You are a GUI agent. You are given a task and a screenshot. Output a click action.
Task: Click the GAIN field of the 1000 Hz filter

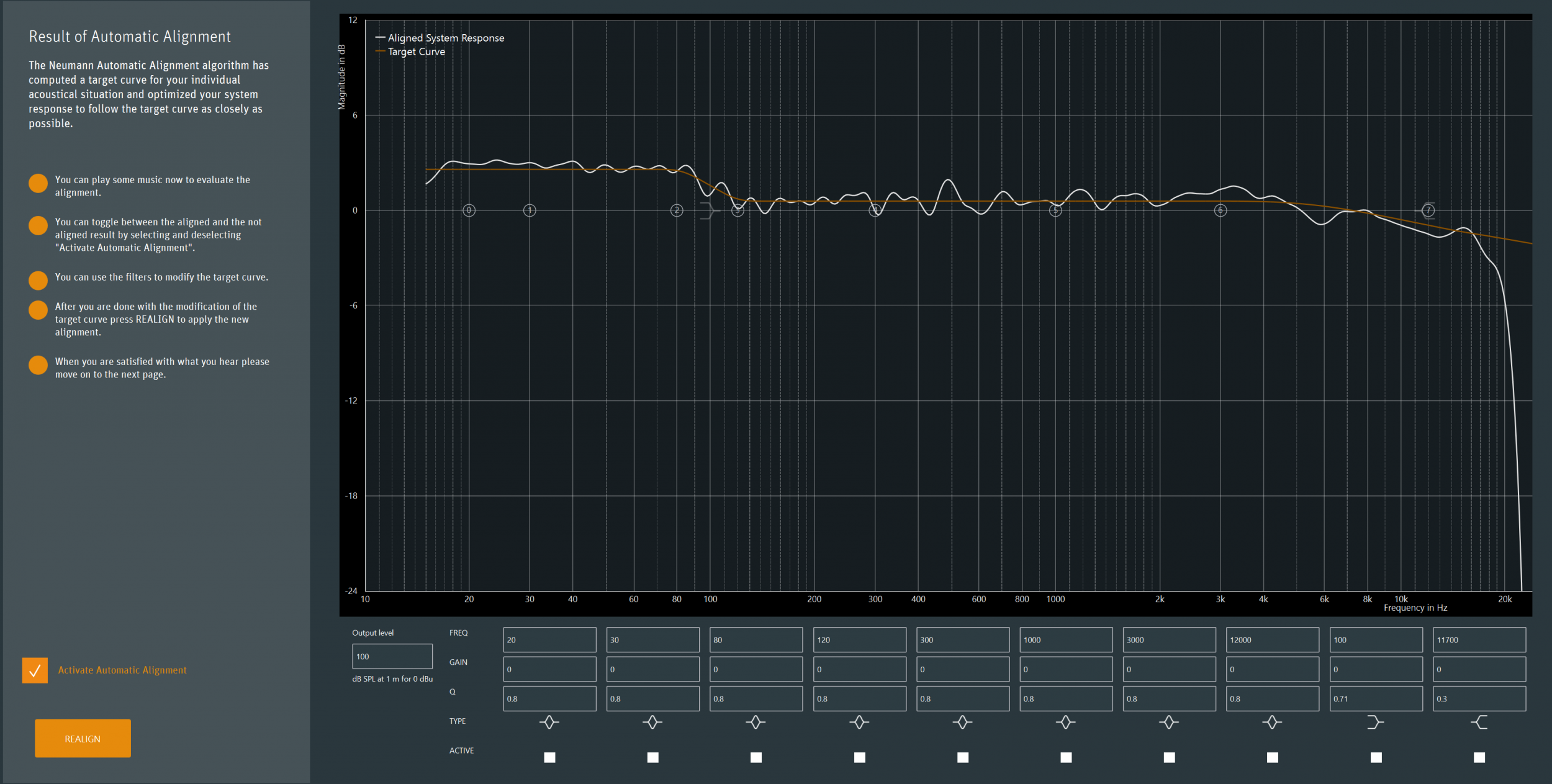[x=1066, y=669]
